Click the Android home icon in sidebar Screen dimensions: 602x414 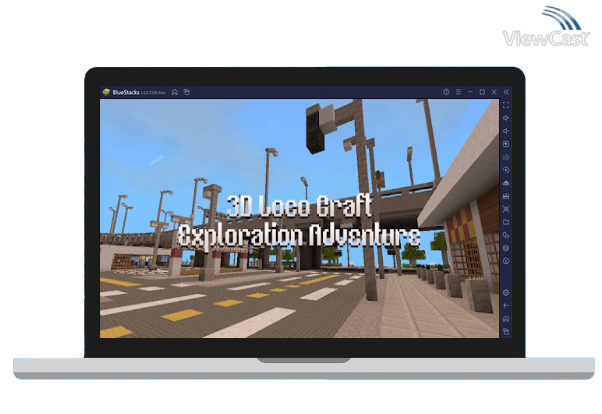click(x=506, y=319)
